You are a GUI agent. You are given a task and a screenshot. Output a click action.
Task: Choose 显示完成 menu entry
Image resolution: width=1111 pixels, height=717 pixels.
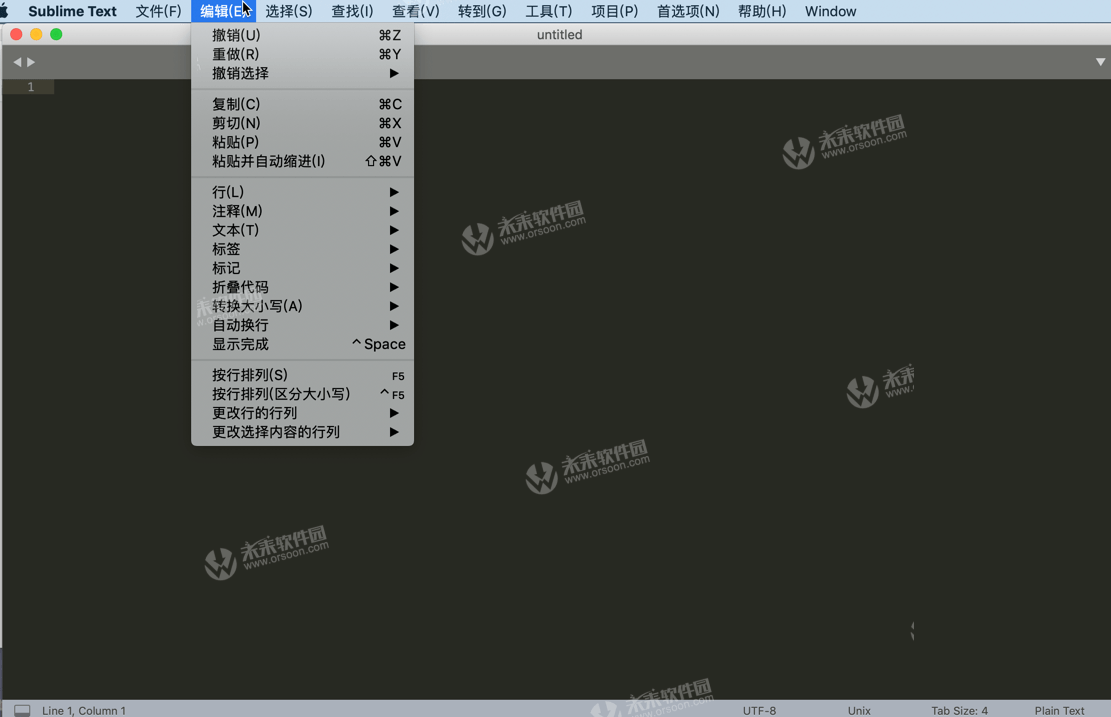coord(303,344)
